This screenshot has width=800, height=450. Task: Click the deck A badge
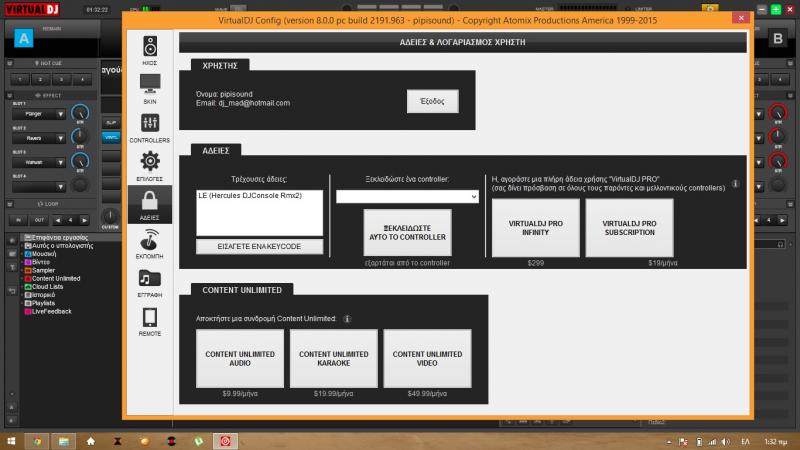coord(23,38)
